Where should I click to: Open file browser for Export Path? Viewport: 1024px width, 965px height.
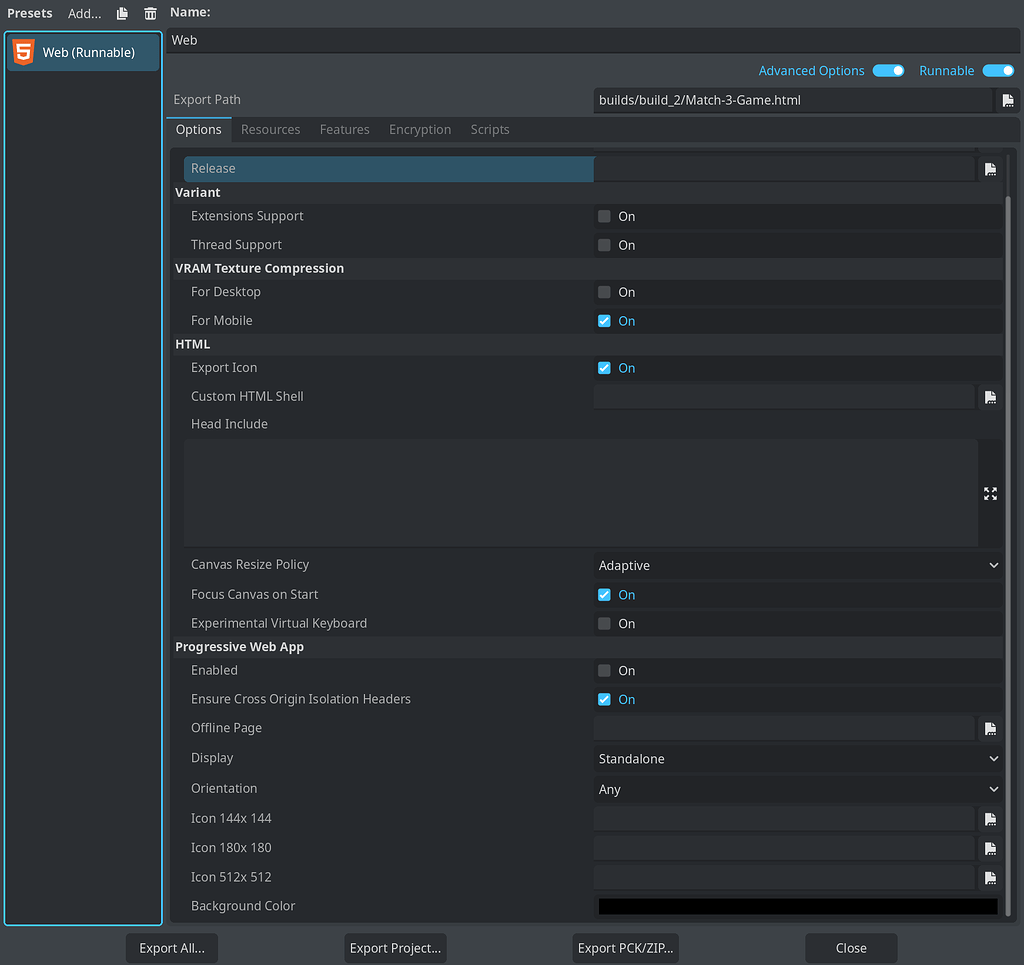click(x=1008, y=100)
